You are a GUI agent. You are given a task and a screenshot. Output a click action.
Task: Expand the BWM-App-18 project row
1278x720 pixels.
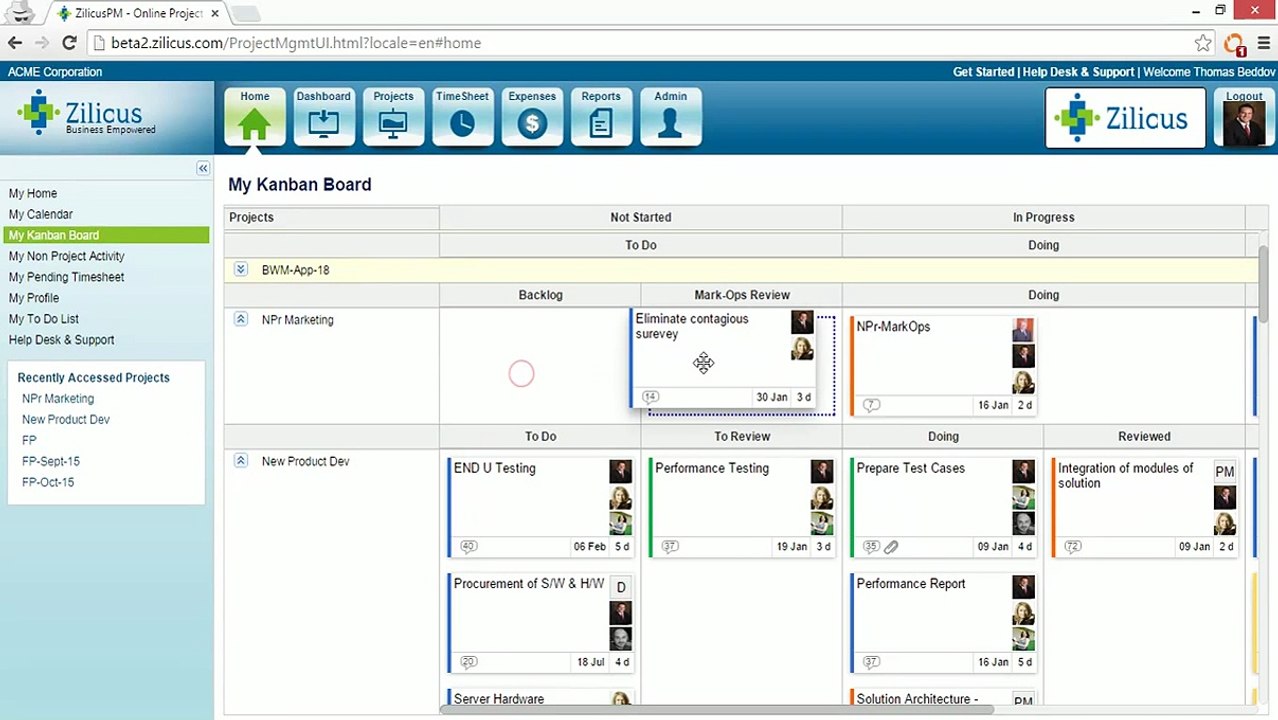(241, 269)
